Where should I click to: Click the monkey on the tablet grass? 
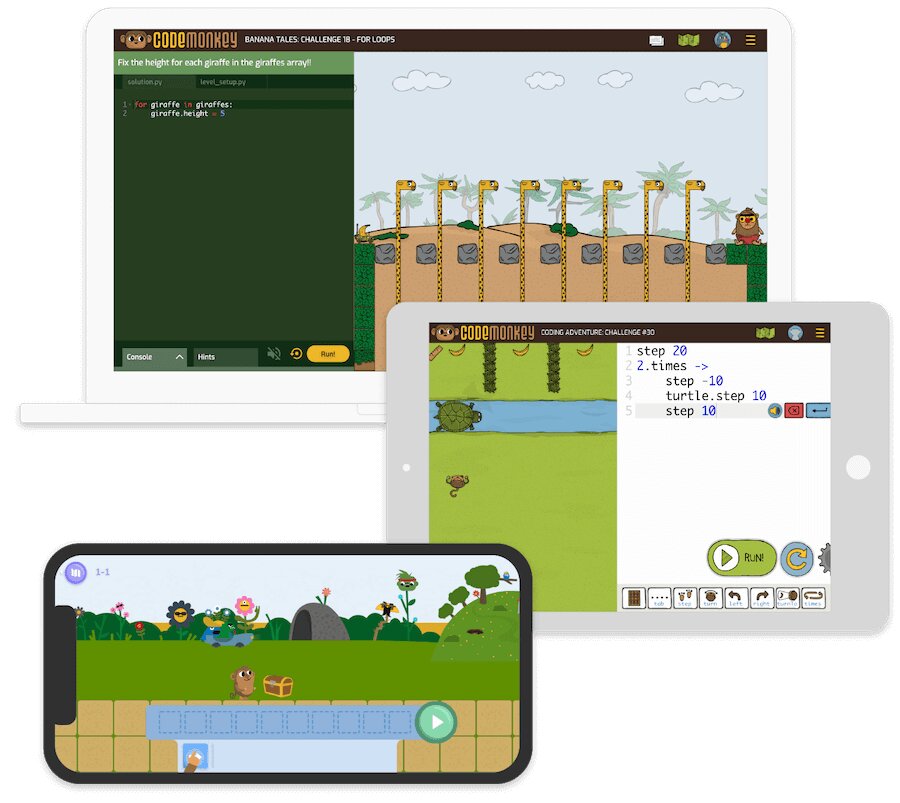point(457,484)
